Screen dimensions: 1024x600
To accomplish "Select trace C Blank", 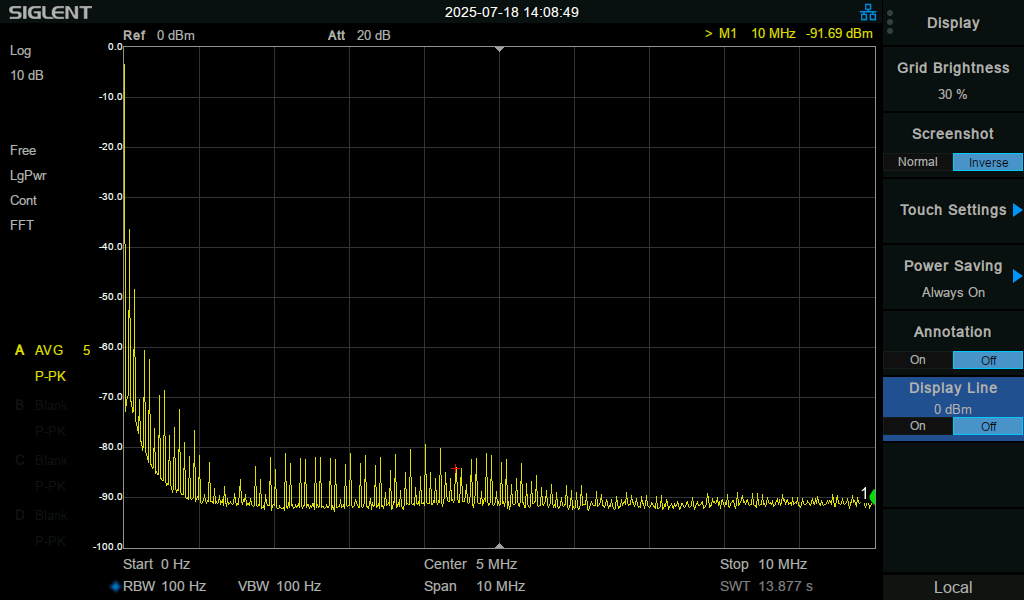I will (x=41, y=460).
